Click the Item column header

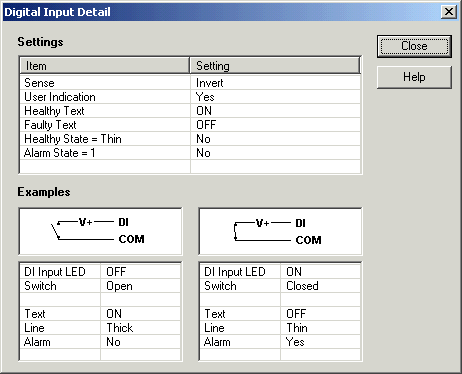[x=105, y=66]
